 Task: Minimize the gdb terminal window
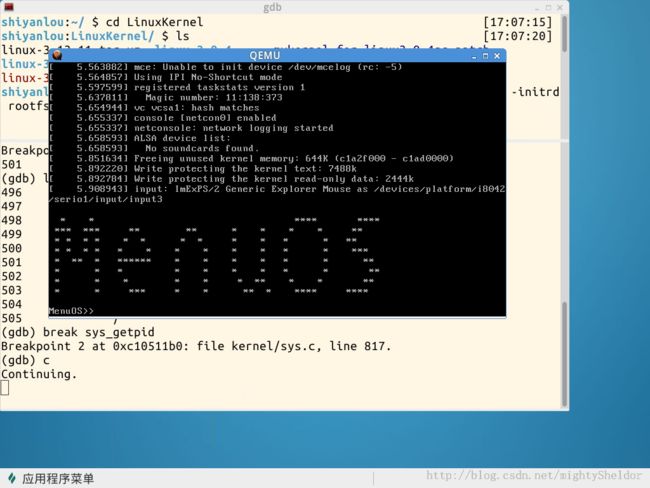coord(537,8)
